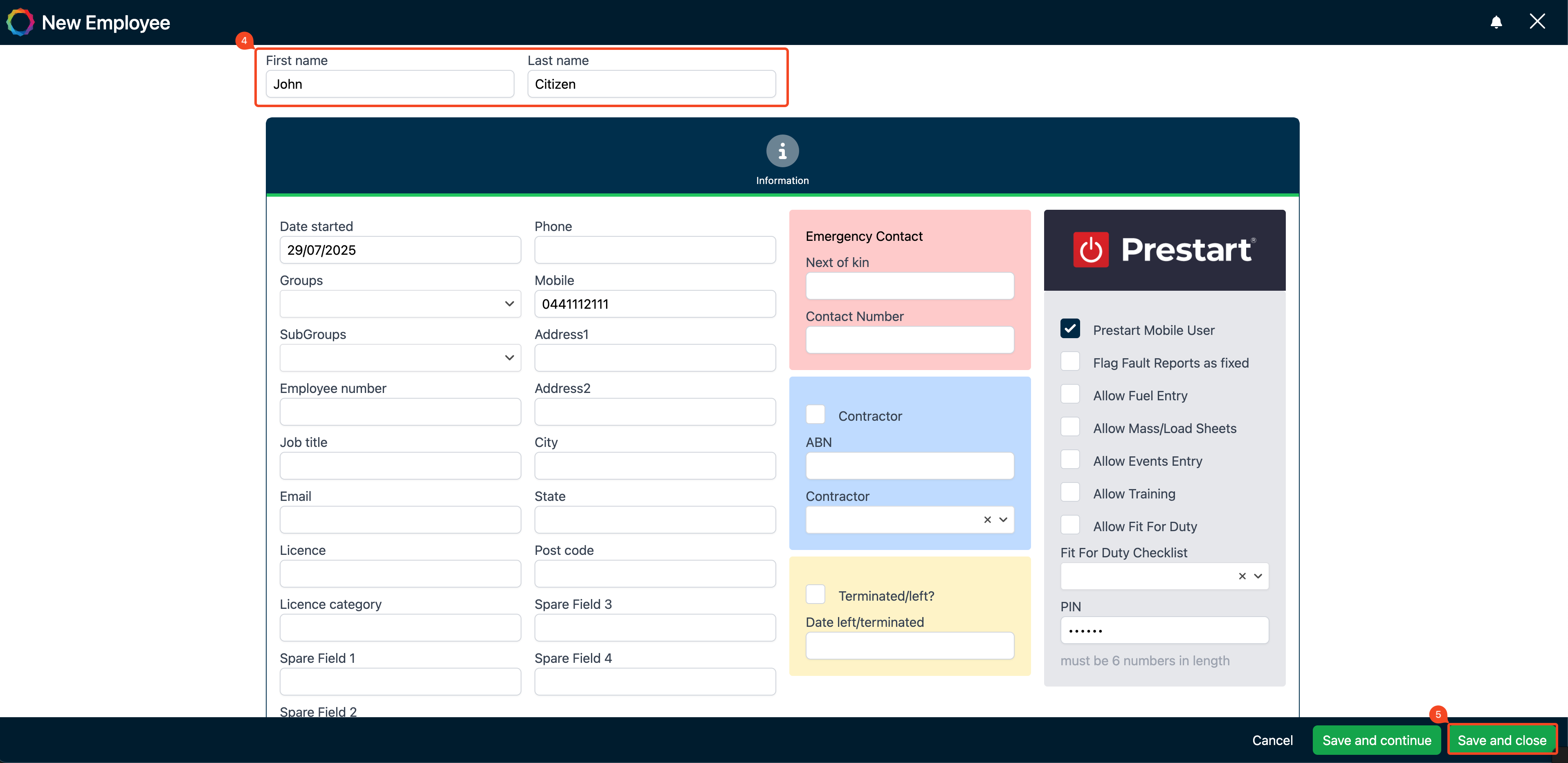Screen dimensions: 1568x763
Task: Enable Allow Fuel Entry
Action: click(1071, 394)
